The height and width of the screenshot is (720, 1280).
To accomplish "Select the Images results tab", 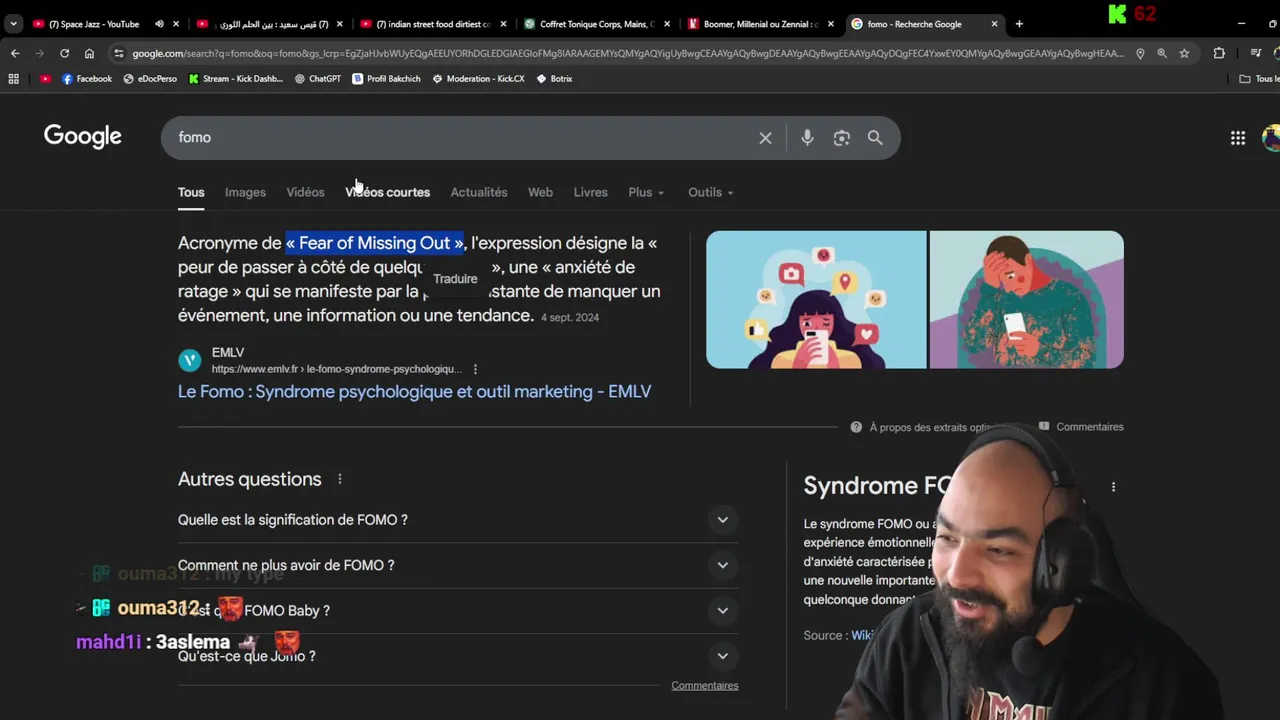I will point(245,192).
